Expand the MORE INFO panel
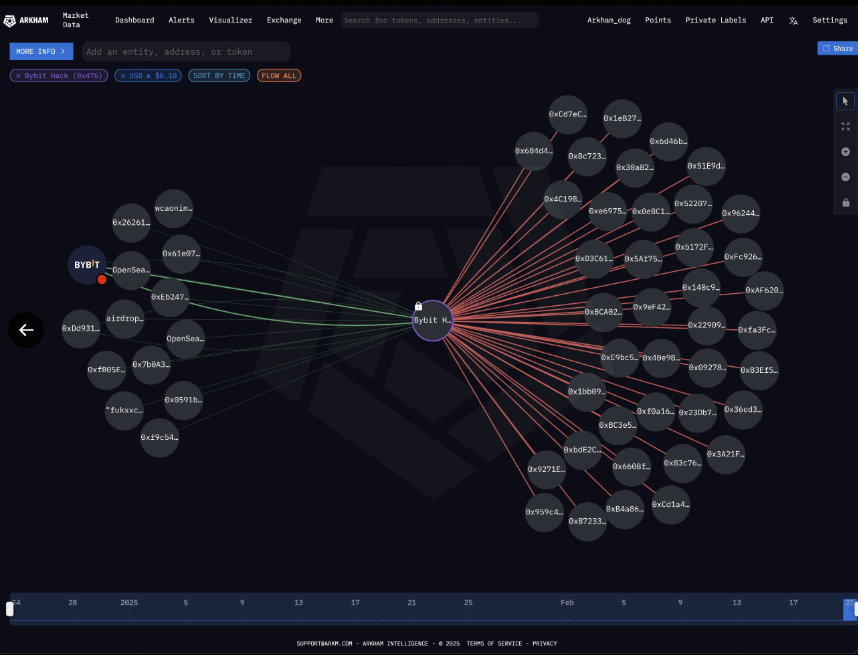 tap(41, 51)
